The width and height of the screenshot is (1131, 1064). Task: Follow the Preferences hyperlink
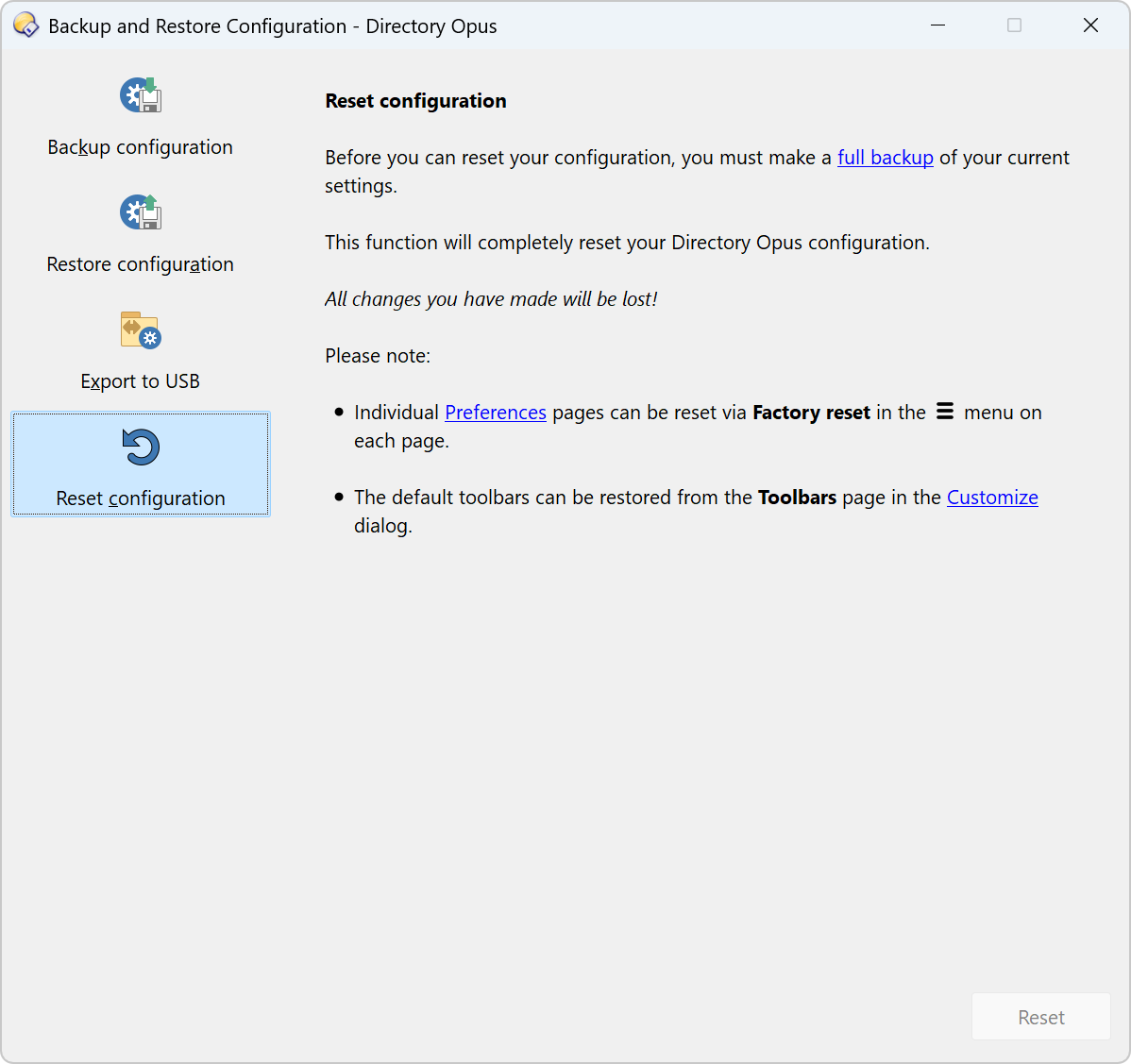495,413
